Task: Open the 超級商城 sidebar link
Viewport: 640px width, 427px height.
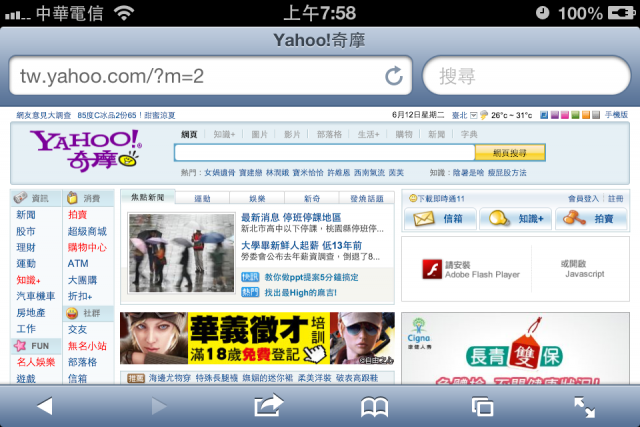Action: click(87, 231)
